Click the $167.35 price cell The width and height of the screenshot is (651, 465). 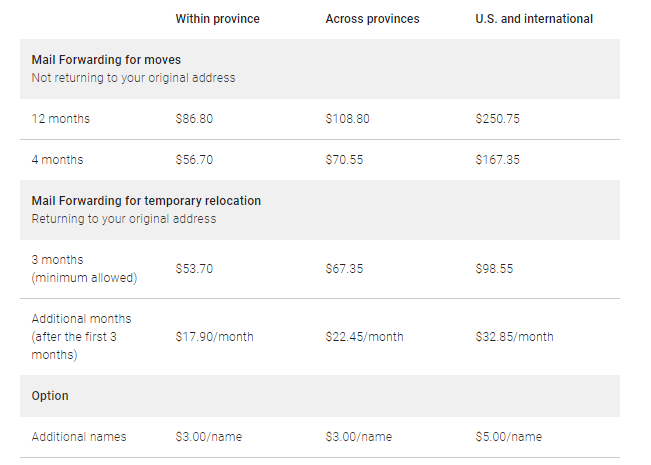coord(497,160)
